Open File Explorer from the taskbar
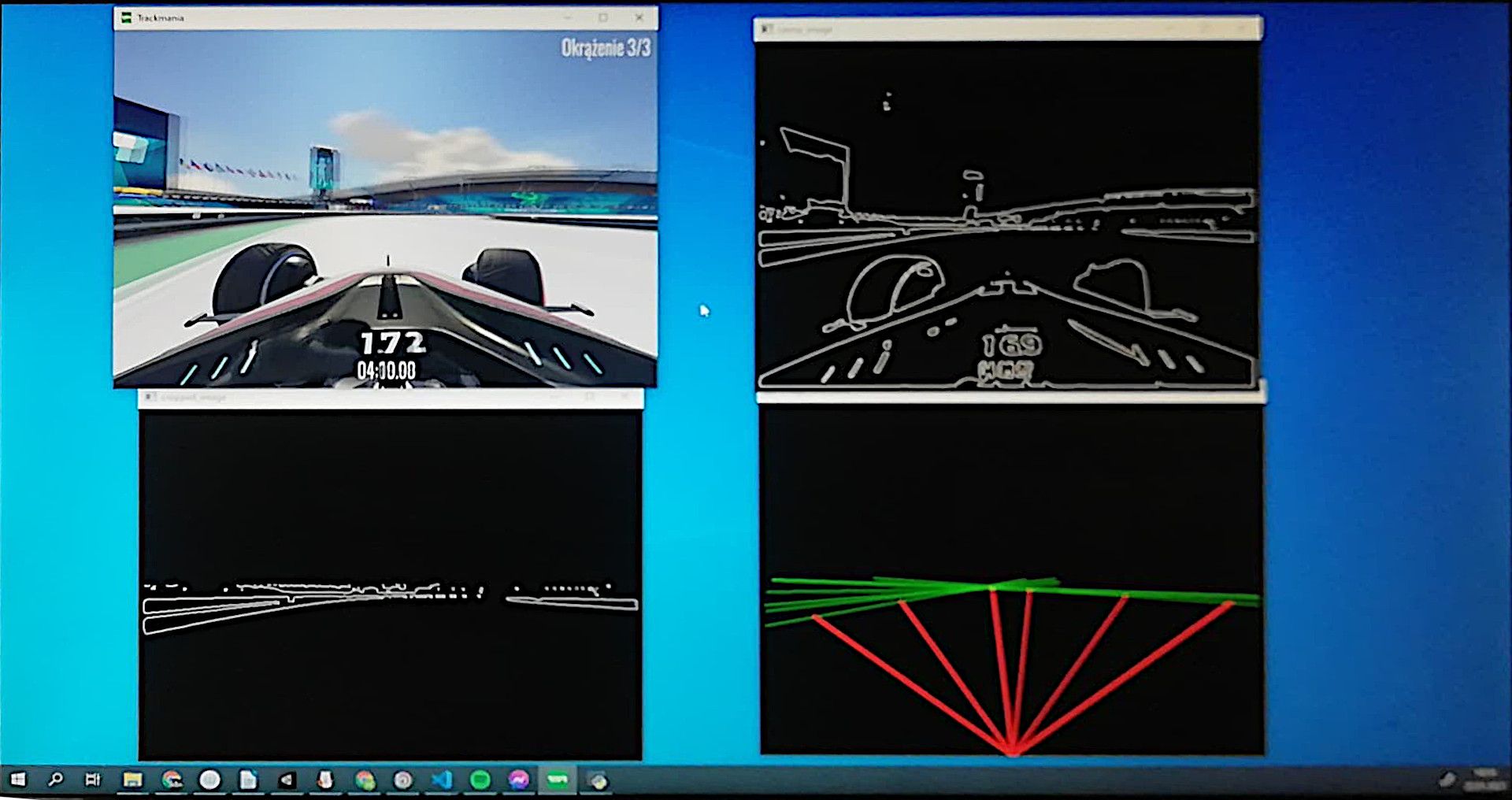The height and width of the screenshot is (800, 1512). (132, 780)
